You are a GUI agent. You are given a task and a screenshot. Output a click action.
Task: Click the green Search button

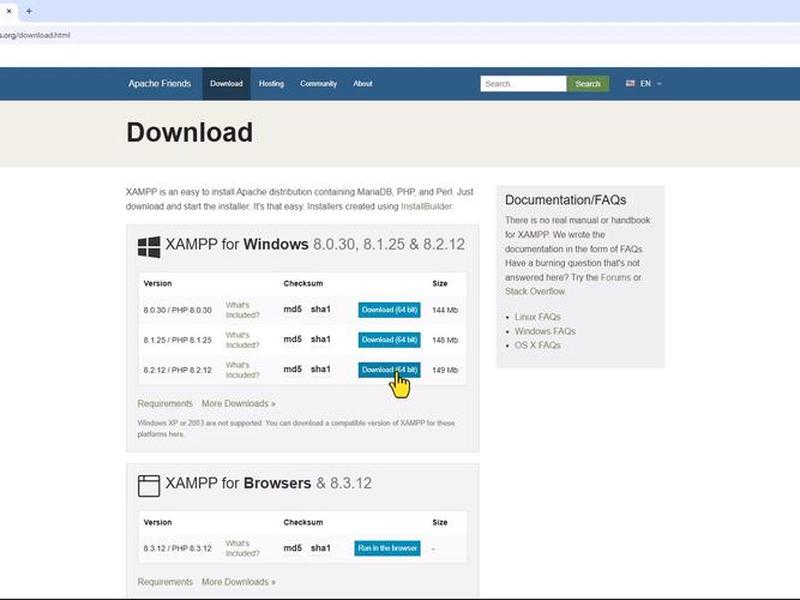click(588, 84)
